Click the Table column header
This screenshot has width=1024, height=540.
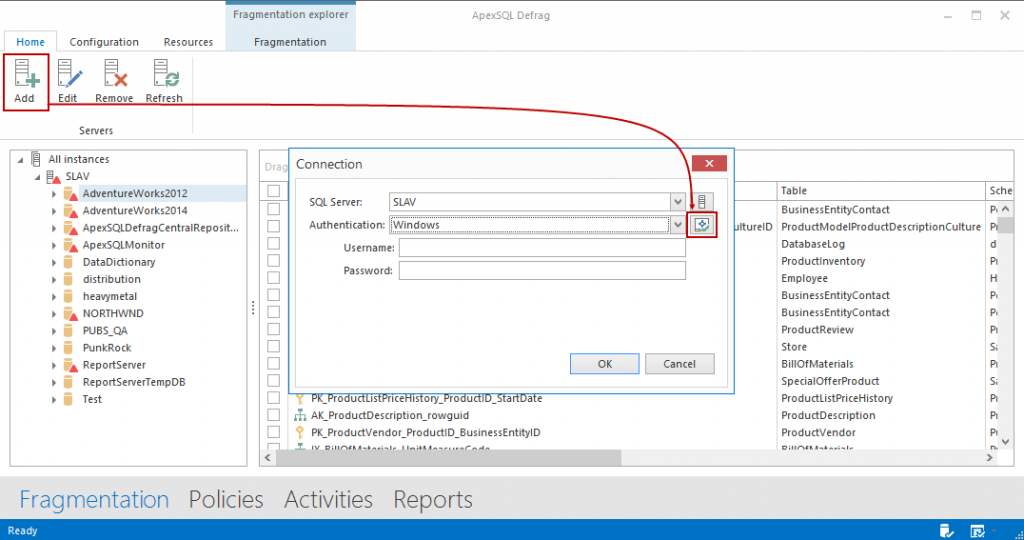coord(880,191)
